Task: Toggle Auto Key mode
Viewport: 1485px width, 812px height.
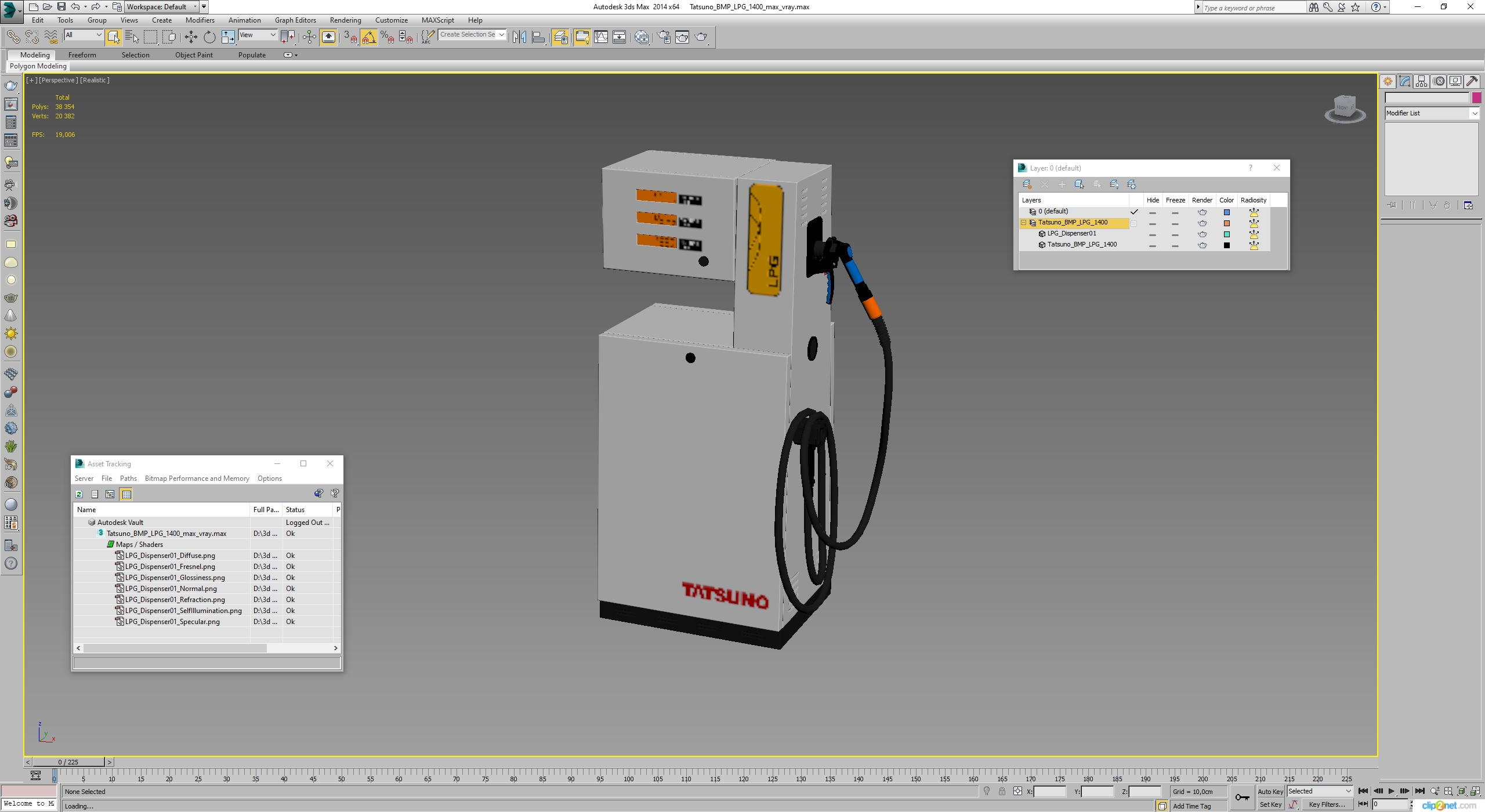Action: point(1270,792)
